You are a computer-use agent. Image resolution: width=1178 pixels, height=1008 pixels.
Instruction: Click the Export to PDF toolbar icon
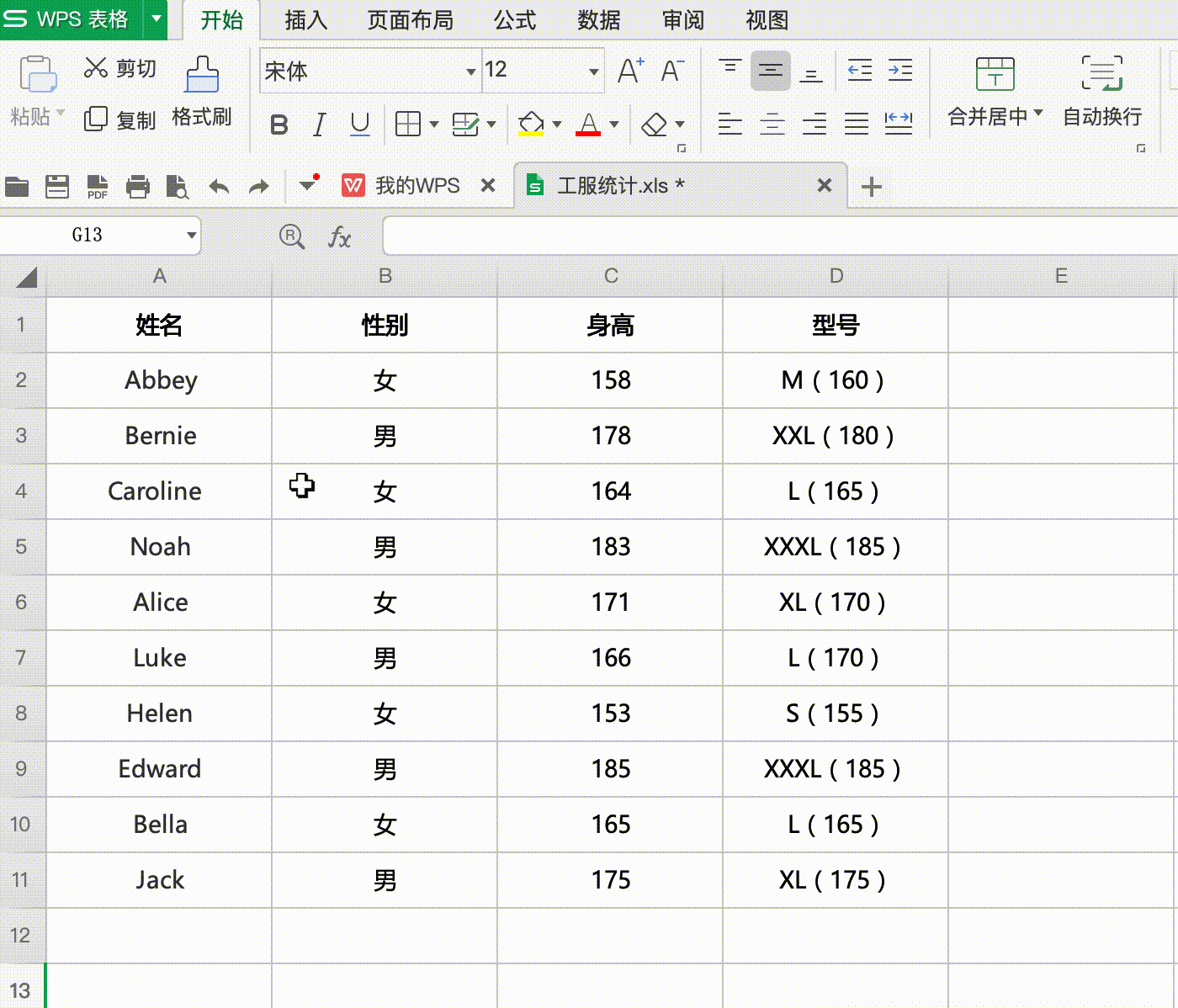pyautogui.click(x=98, y=187)
